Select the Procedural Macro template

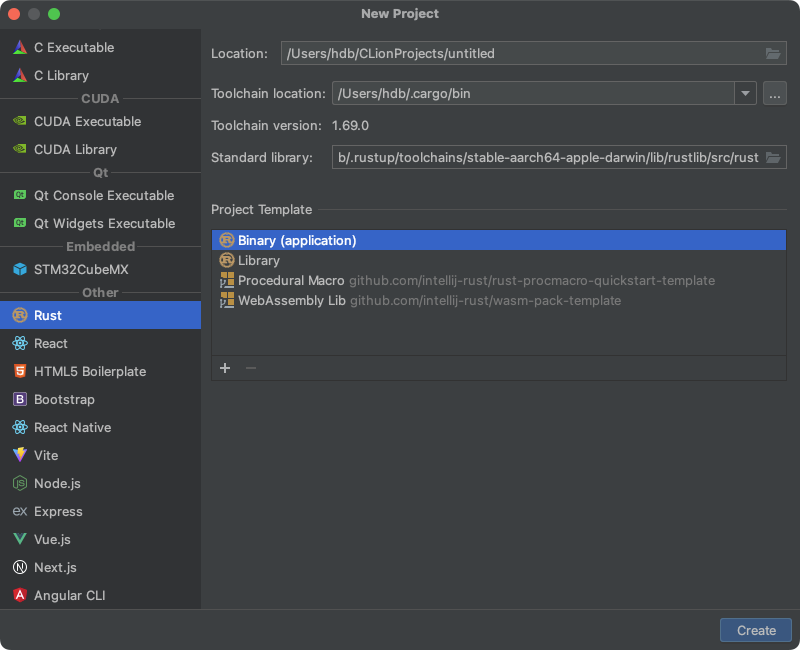pos(499,280)
